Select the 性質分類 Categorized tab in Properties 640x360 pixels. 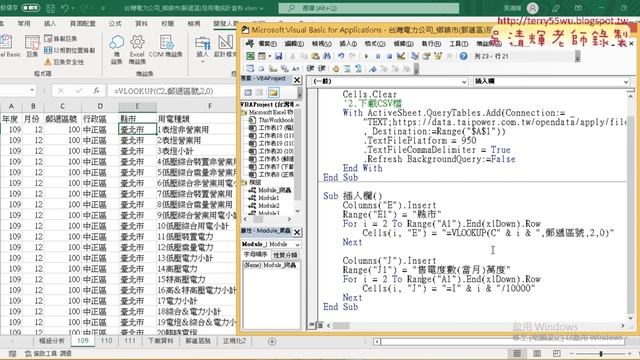(x=285, y=255)
